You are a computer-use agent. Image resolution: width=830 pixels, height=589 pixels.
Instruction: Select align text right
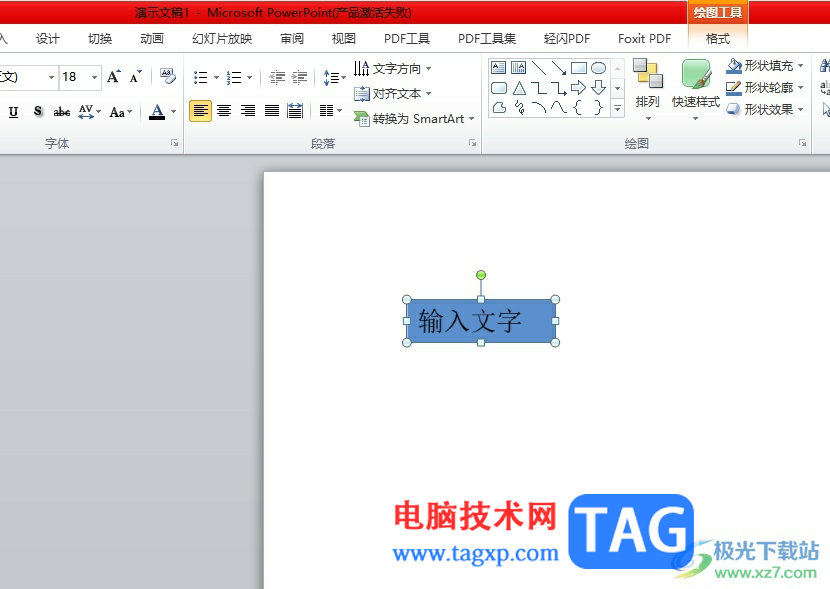point(248,111)
